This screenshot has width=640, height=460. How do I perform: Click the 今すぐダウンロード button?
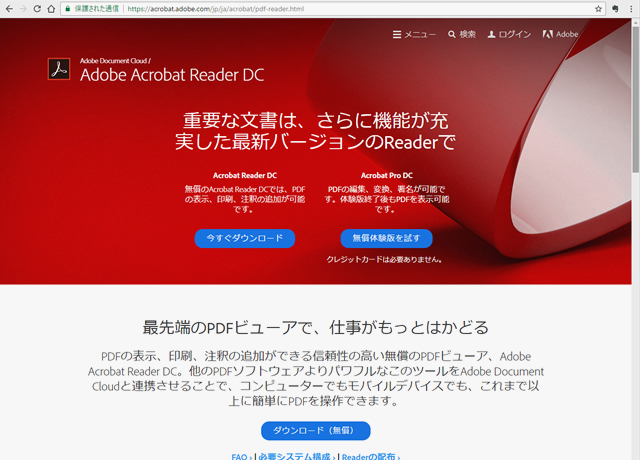pos(245,238)
